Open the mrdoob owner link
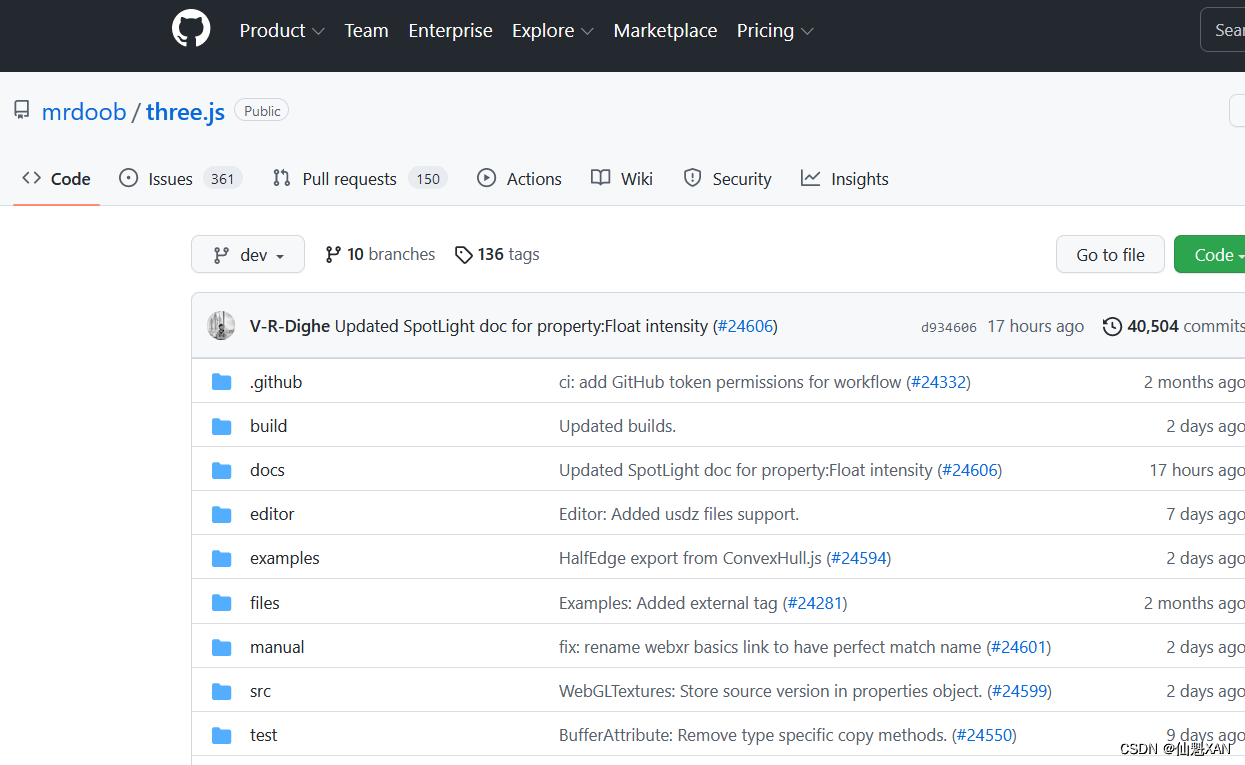Image resolution: width=1245 pixels, height=765 pixels. 84,111
